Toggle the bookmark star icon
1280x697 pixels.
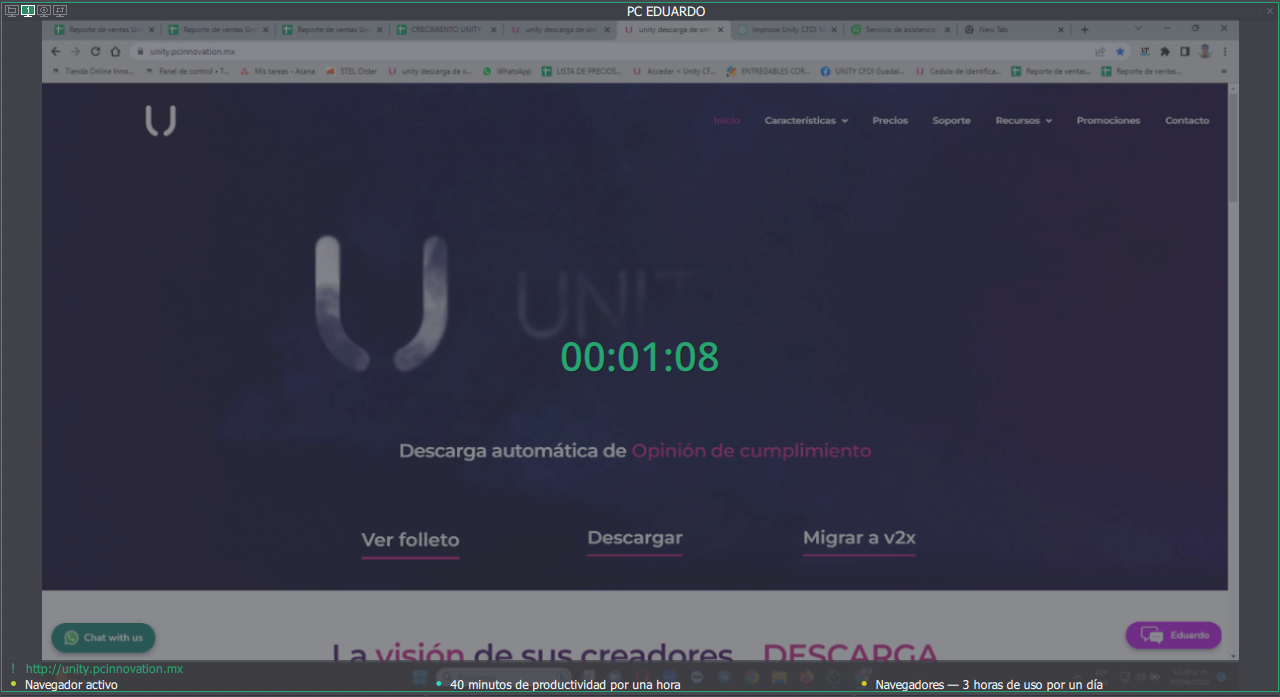point(1120,51)
